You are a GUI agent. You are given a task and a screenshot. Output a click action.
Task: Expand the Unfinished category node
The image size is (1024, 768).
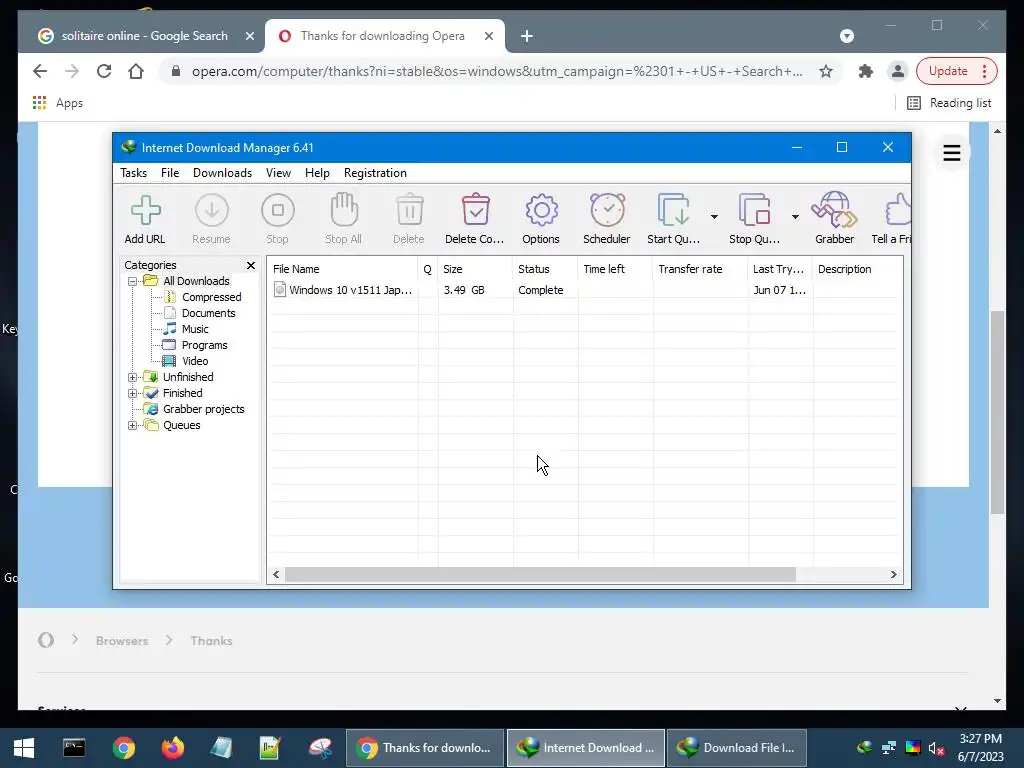click(x=133, y=377)
